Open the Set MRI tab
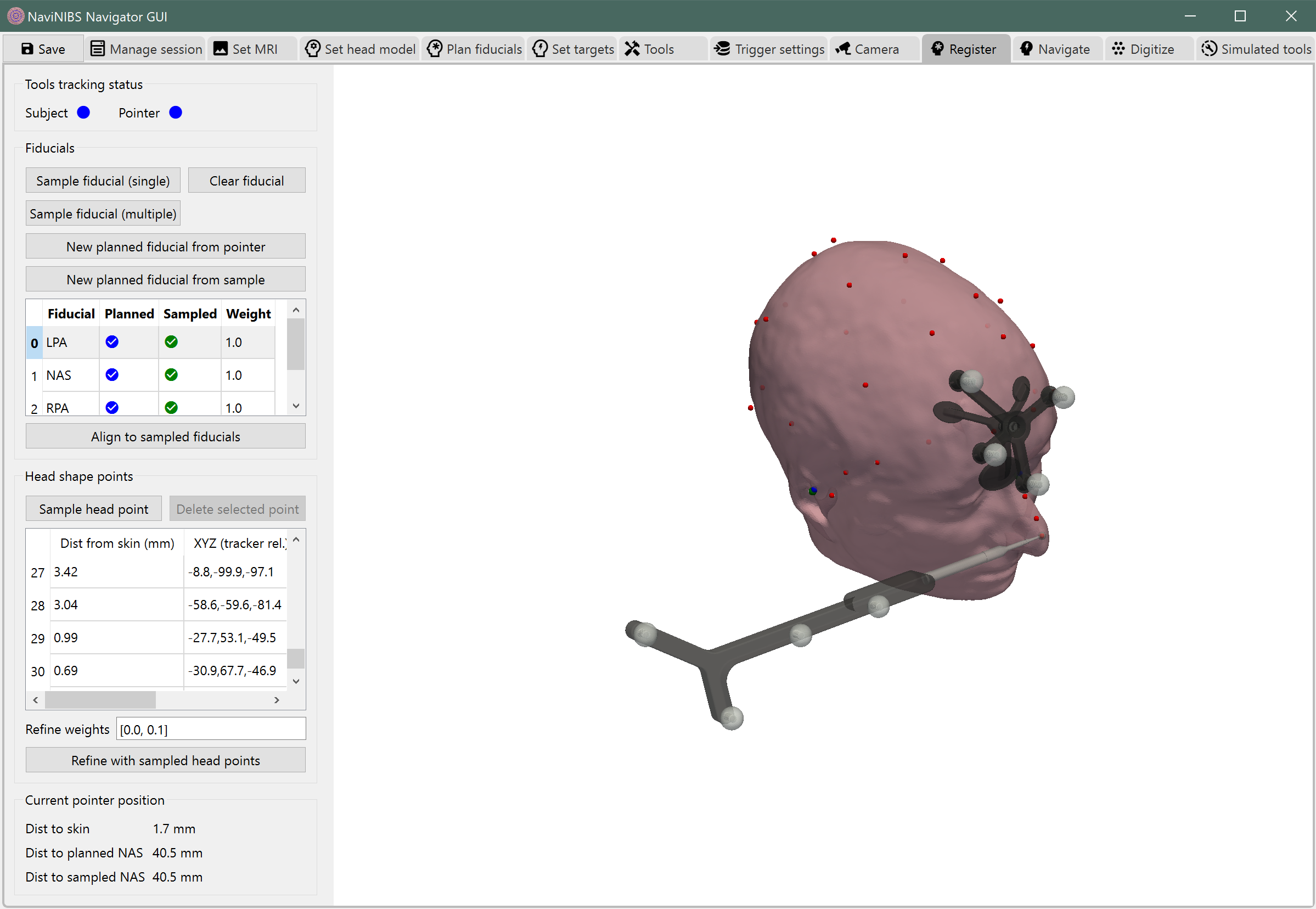Viewport: 1316px width, 909px height. coord(252,49)
